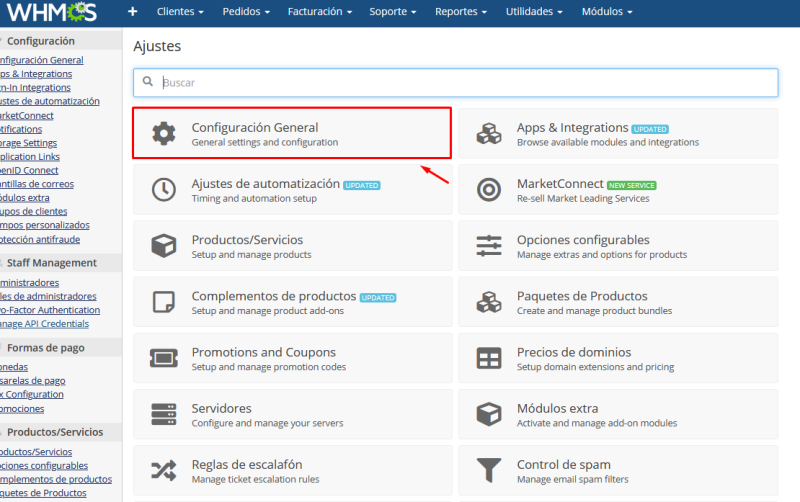Click the WHMCS logo
This screenshot has height=502, width=800.
click(x=52, y=12)
